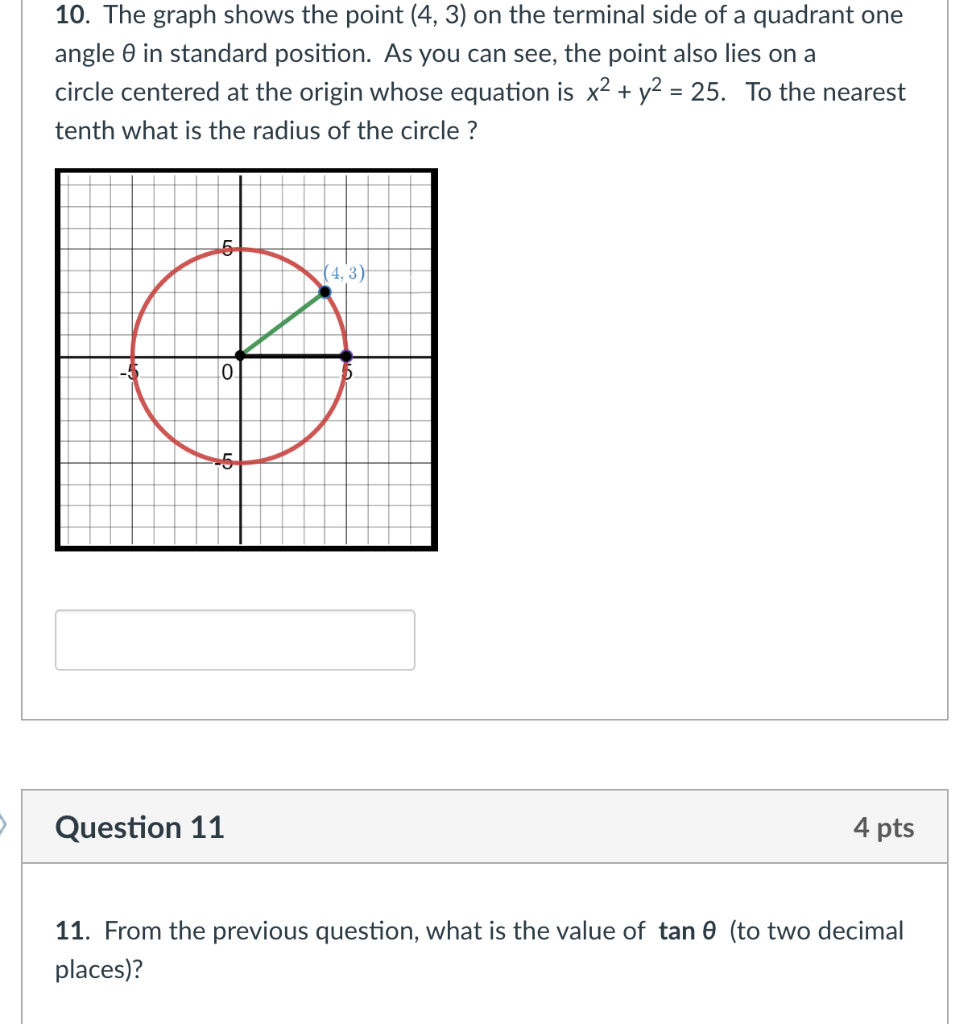This screenshot has height=1024, width=976.
Task: Select the green terminal side segment
Action: tap(285, 322)
